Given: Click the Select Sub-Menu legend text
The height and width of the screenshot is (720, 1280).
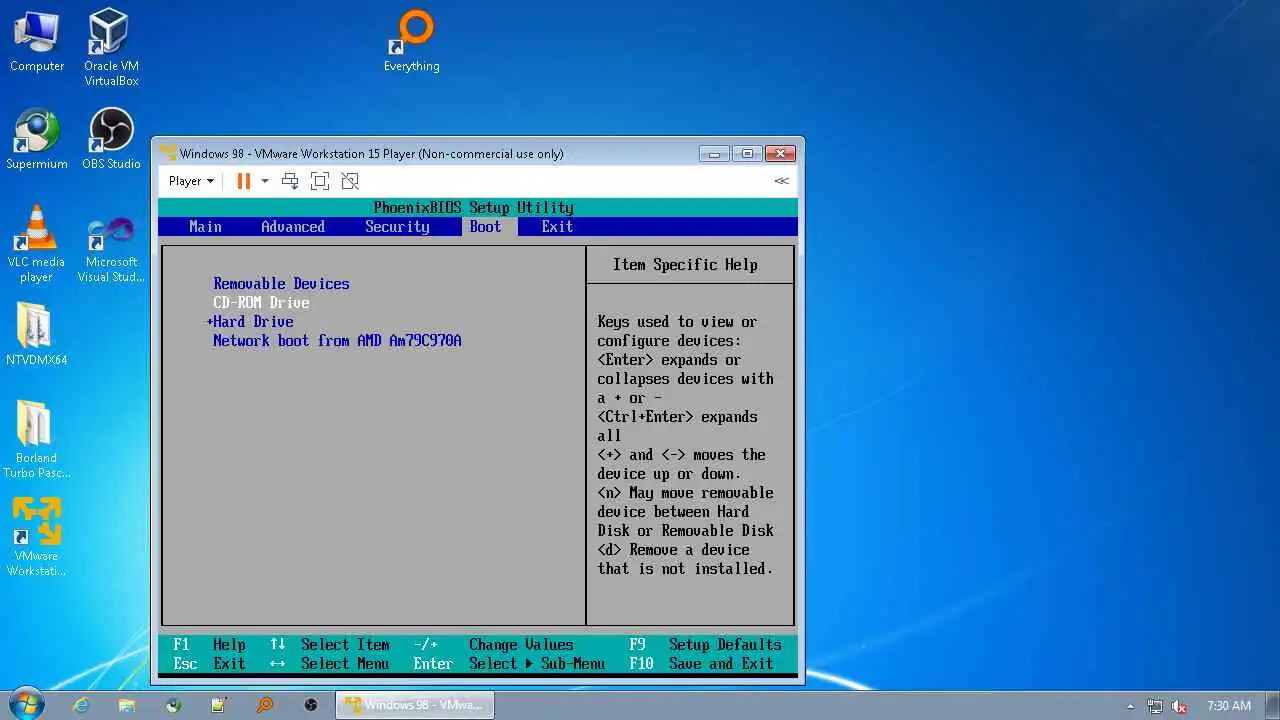Looking at the screenshot, I should (537, 664).
